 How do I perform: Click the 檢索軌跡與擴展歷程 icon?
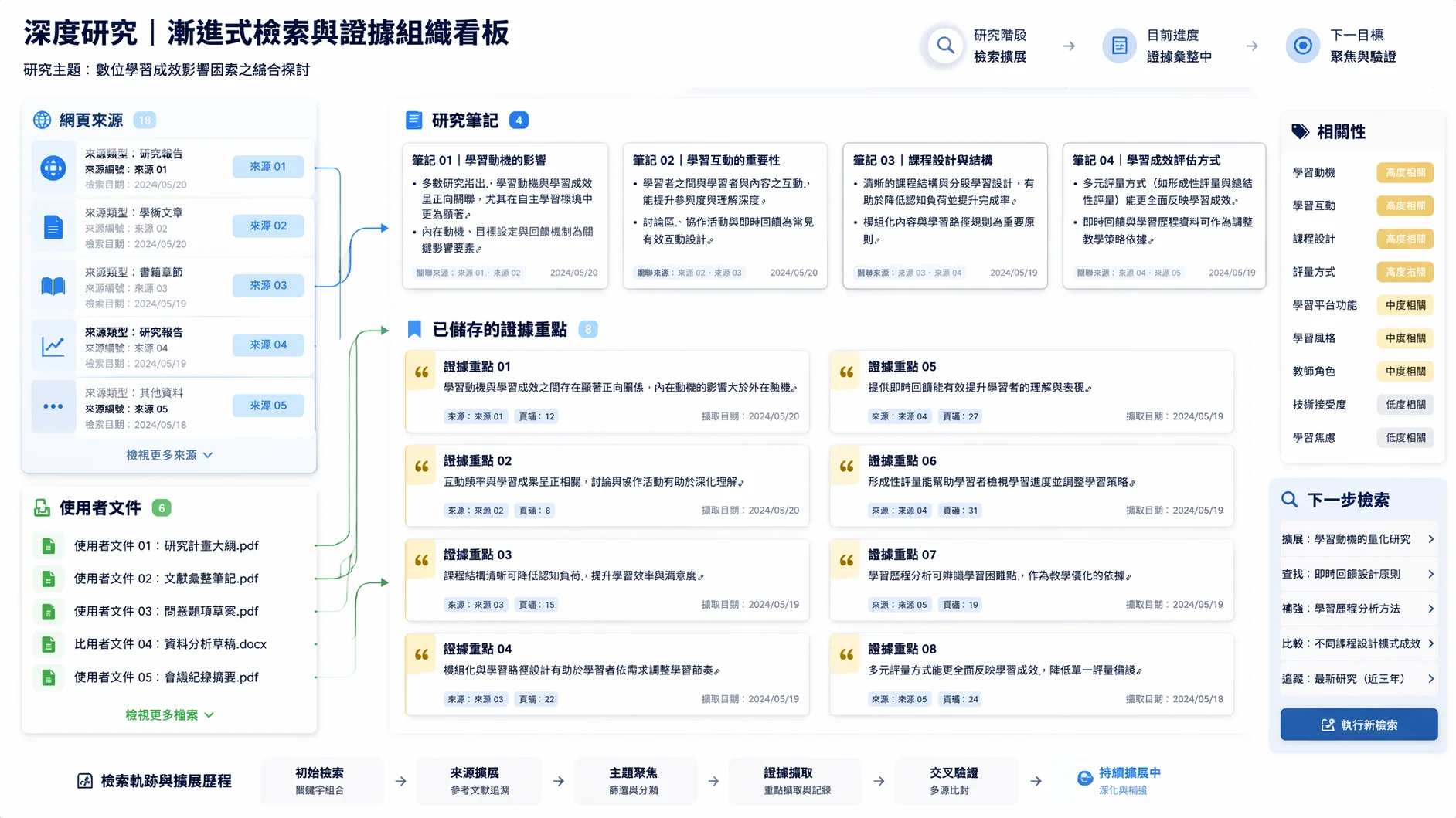85,781
